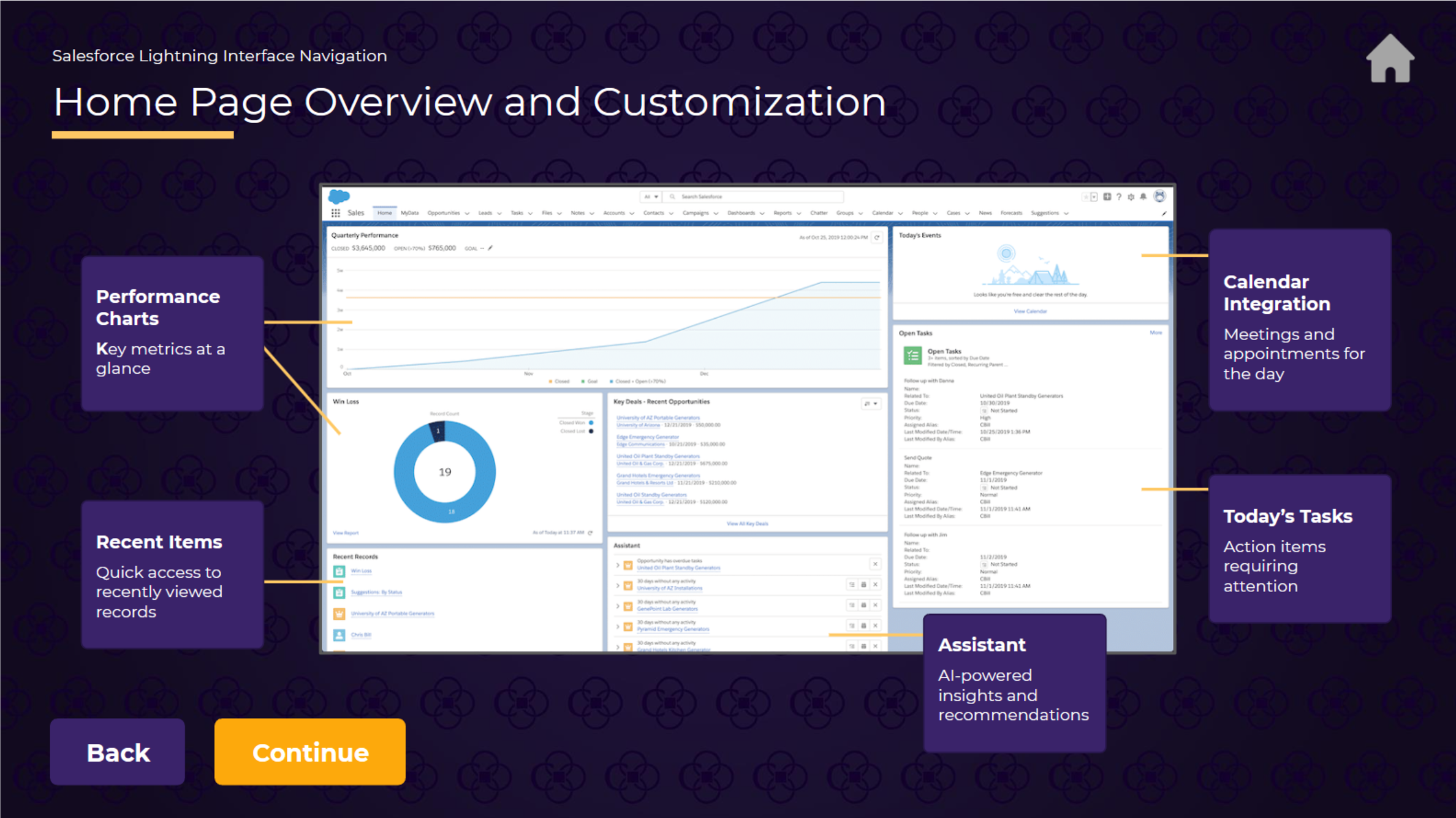Select the Home tab in Salesforce
The width and height of the screenshot is (1456, 818).
384,213
